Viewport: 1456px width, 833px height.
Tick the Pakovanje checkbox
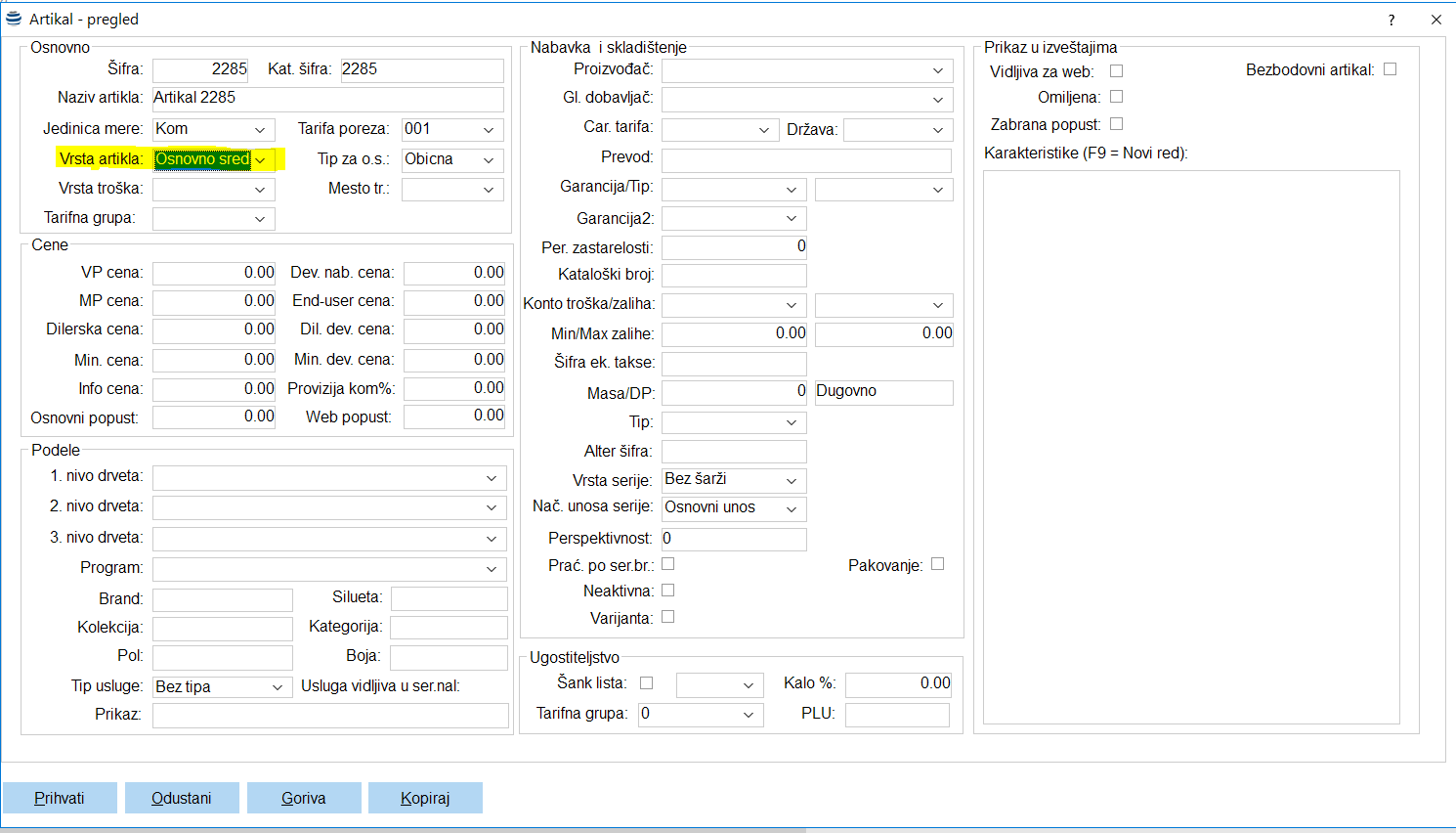point(937,564)
